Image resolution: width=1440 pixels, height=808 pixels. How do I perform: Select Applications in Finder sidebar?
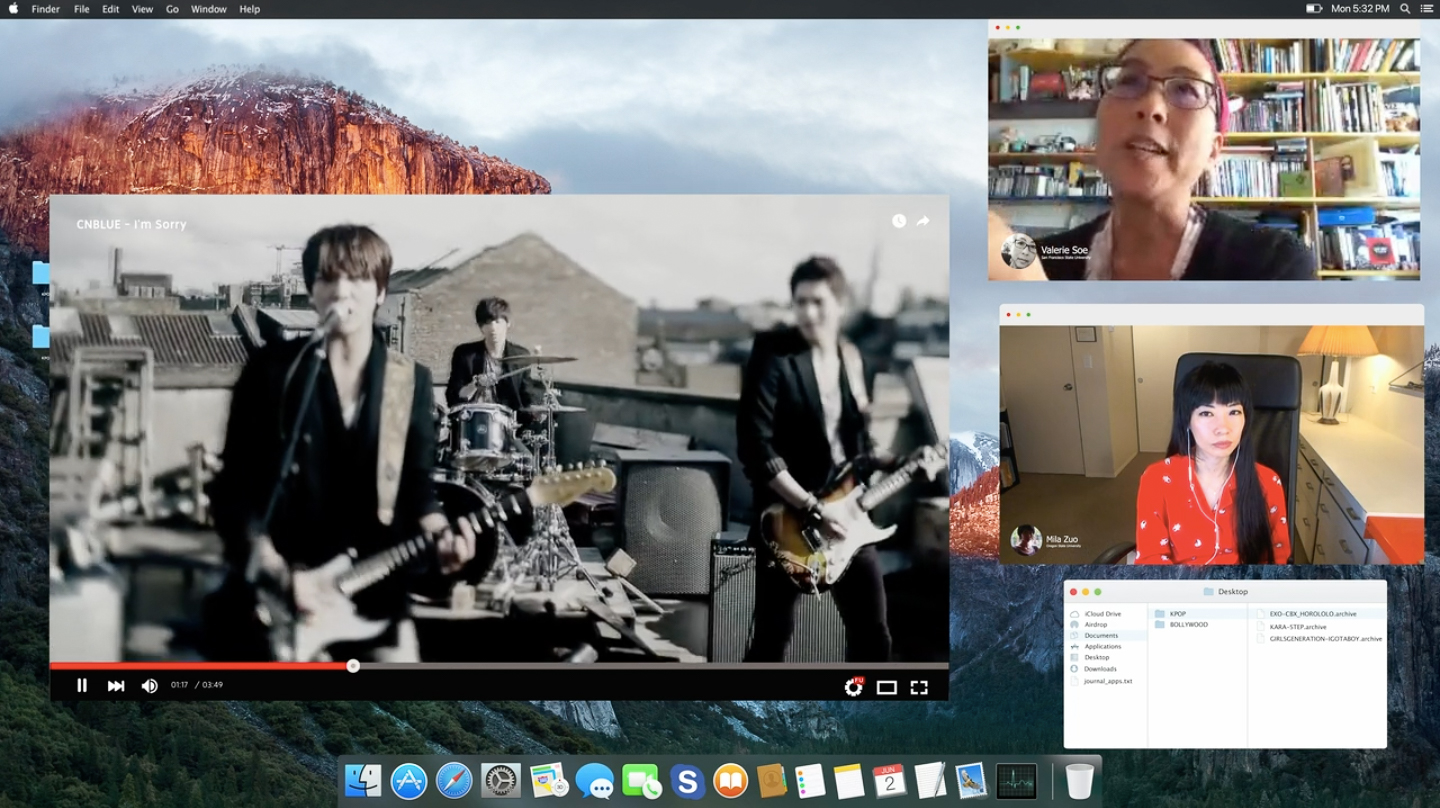[1106, 647]
